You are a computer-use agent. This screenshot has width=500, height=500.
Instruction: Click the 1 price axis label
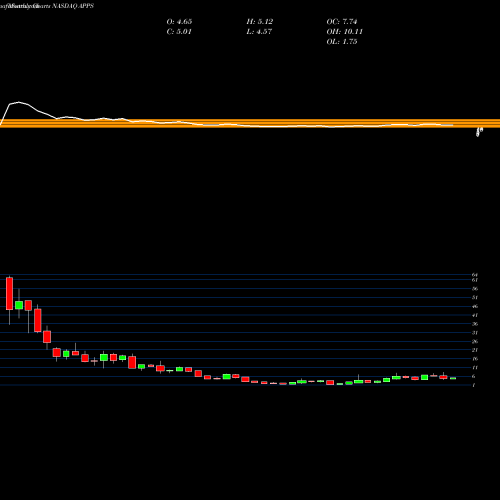474,385
